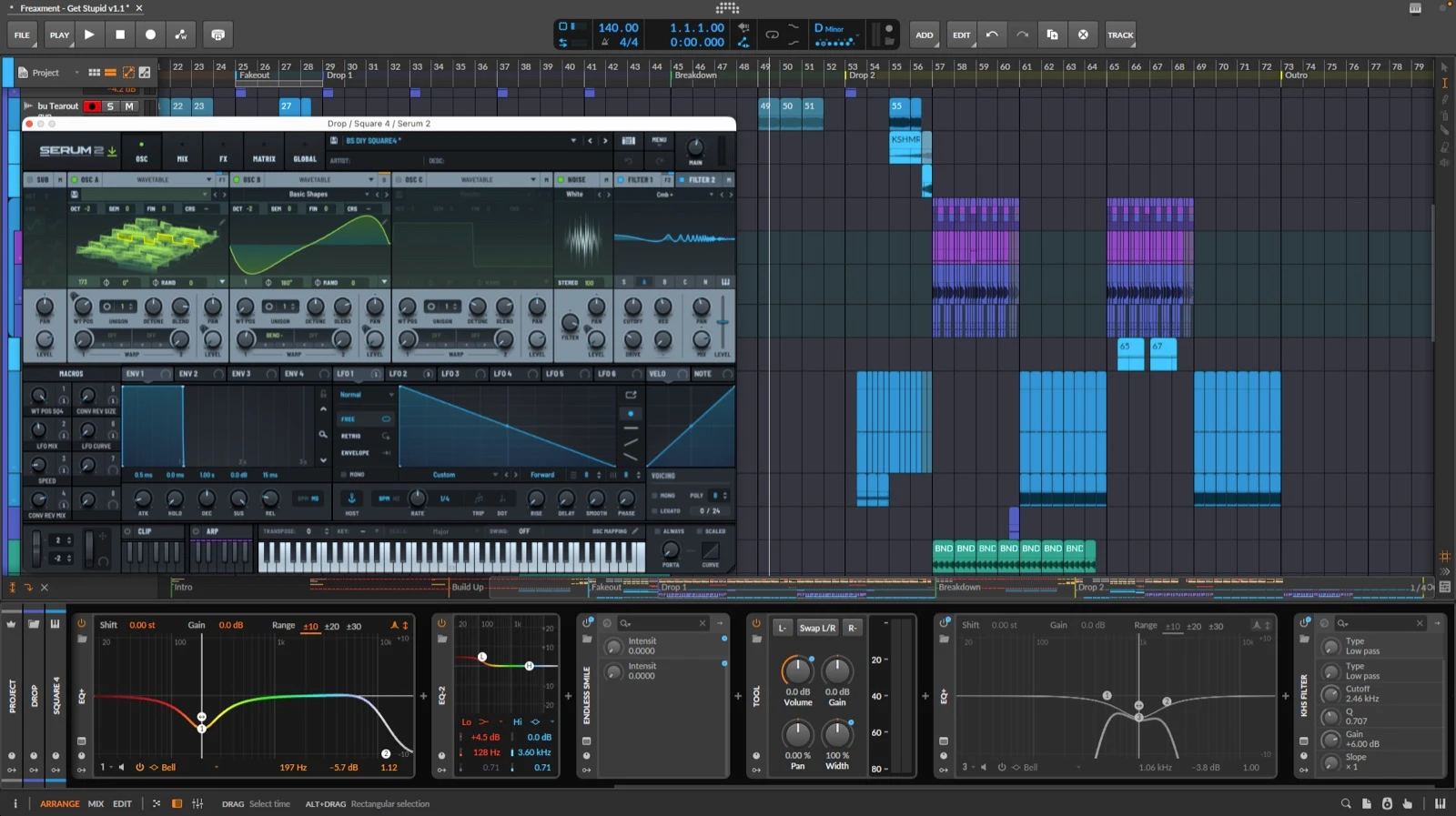This screenshot has height=816, width=1456.
Task: Solo the bu Tearout track
Action: [x=110, y=106]
